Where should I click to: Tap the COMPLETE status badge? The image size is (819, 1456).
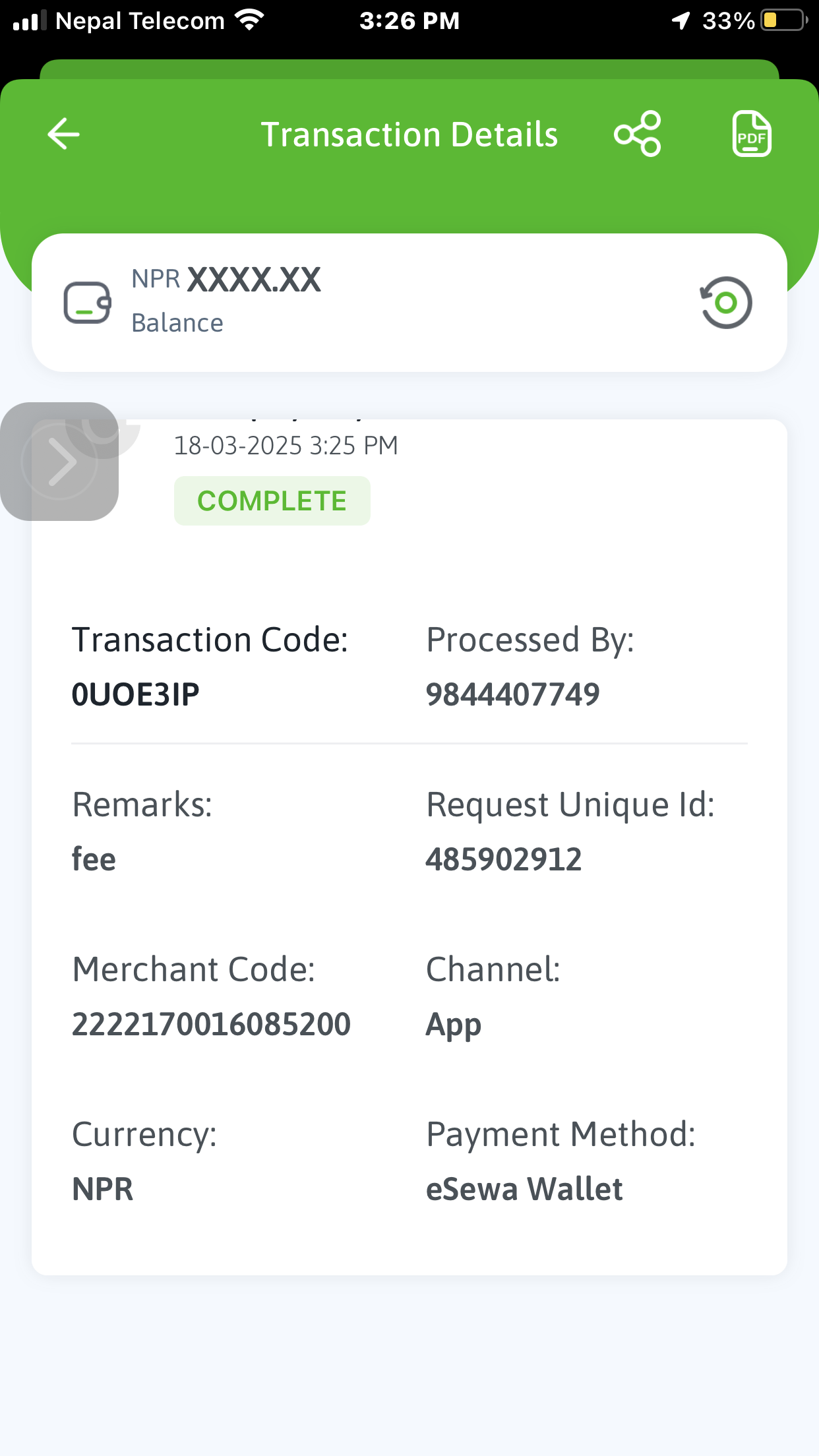272,501
